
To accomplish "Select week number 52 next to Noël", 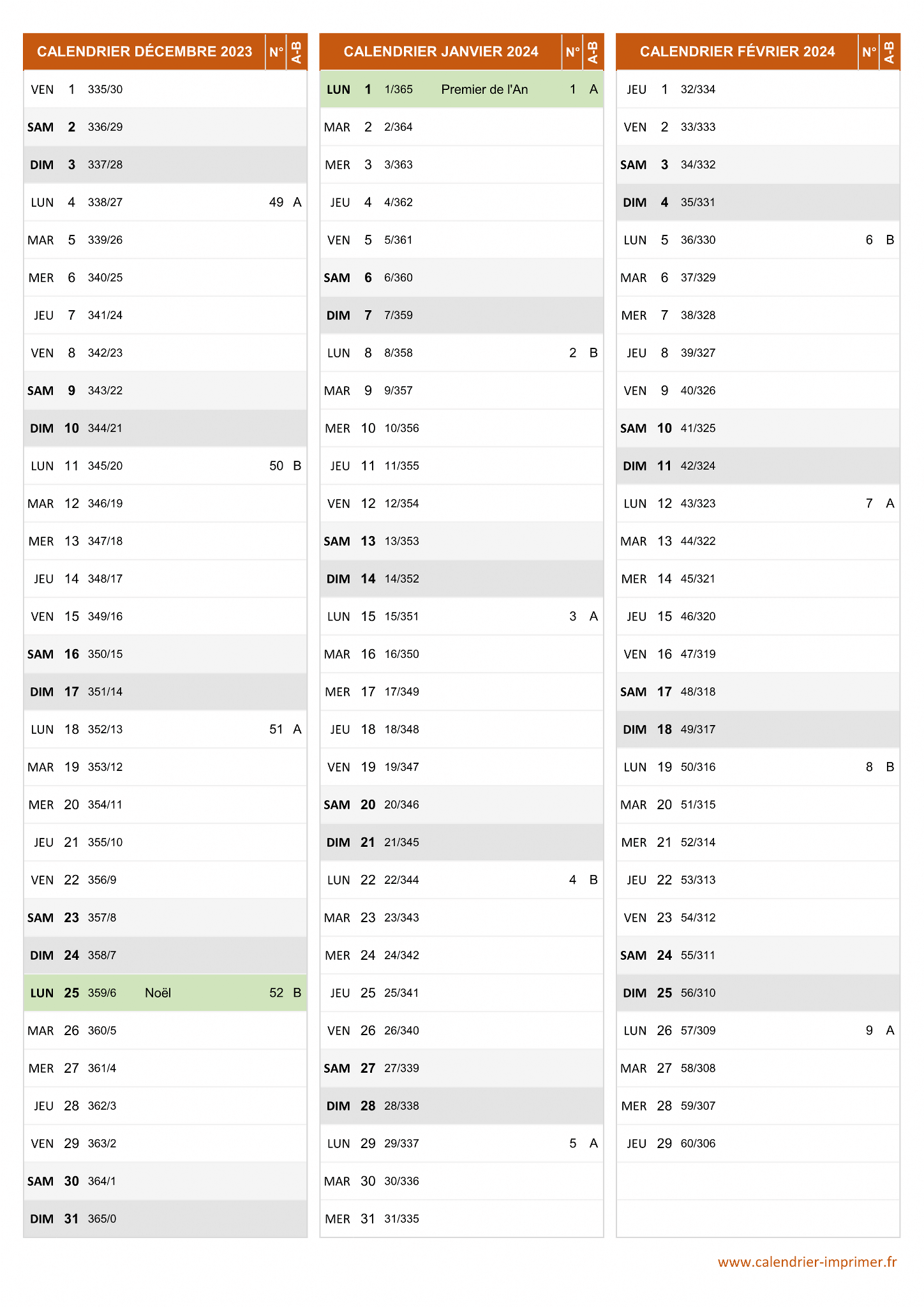I will [276, 993].
